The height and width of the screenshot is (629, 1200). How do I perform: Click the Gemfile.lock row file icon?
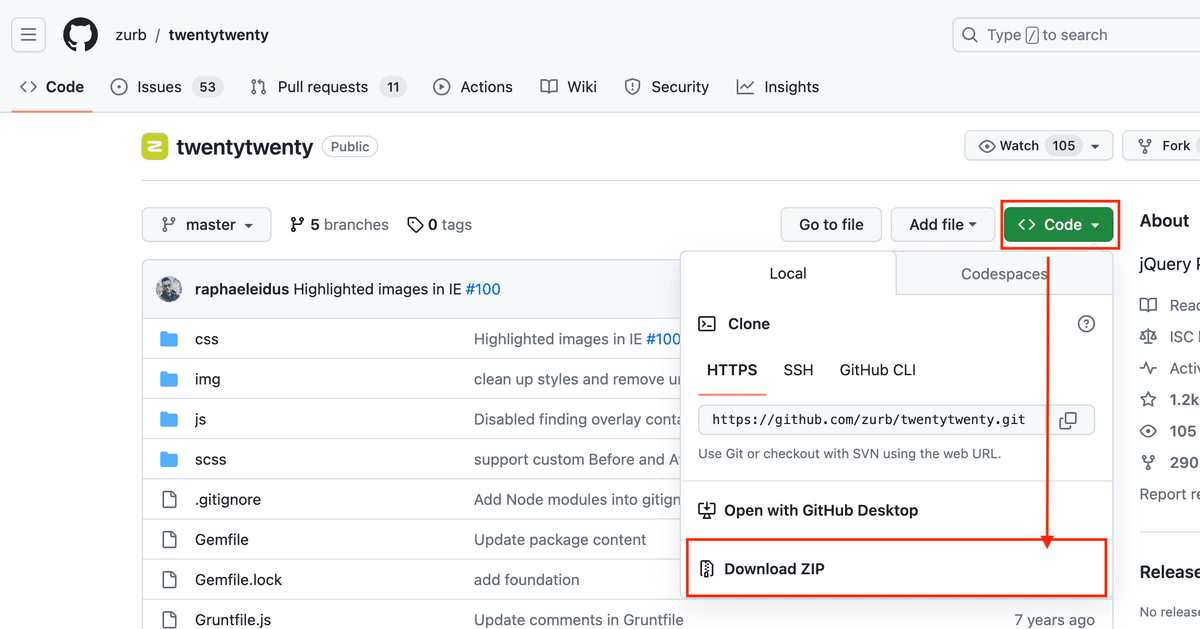coord(169,579)
